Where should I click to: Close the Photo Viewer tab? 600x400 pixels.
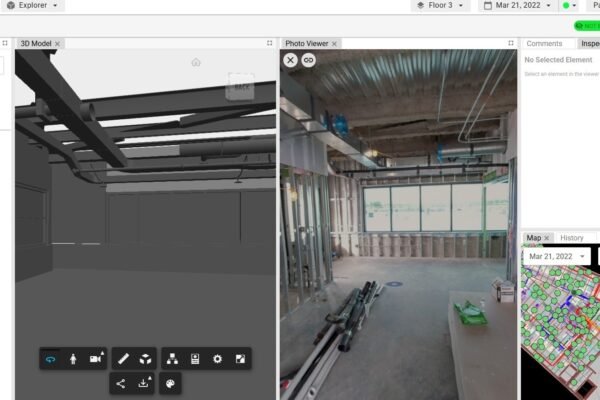(x=334, y=44)
